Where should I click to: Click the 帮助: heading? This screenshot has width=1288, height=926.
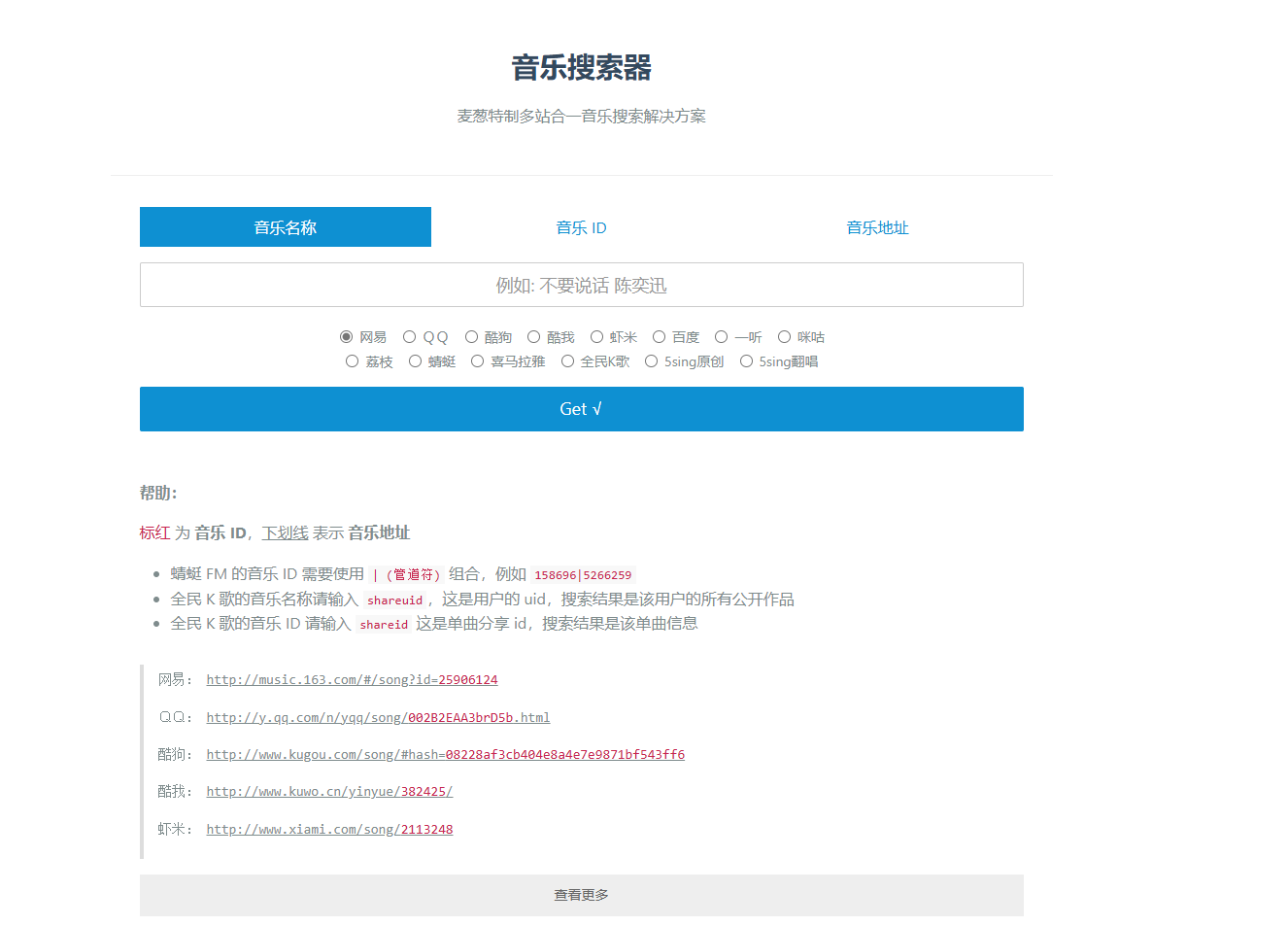[x=158, y=493]
